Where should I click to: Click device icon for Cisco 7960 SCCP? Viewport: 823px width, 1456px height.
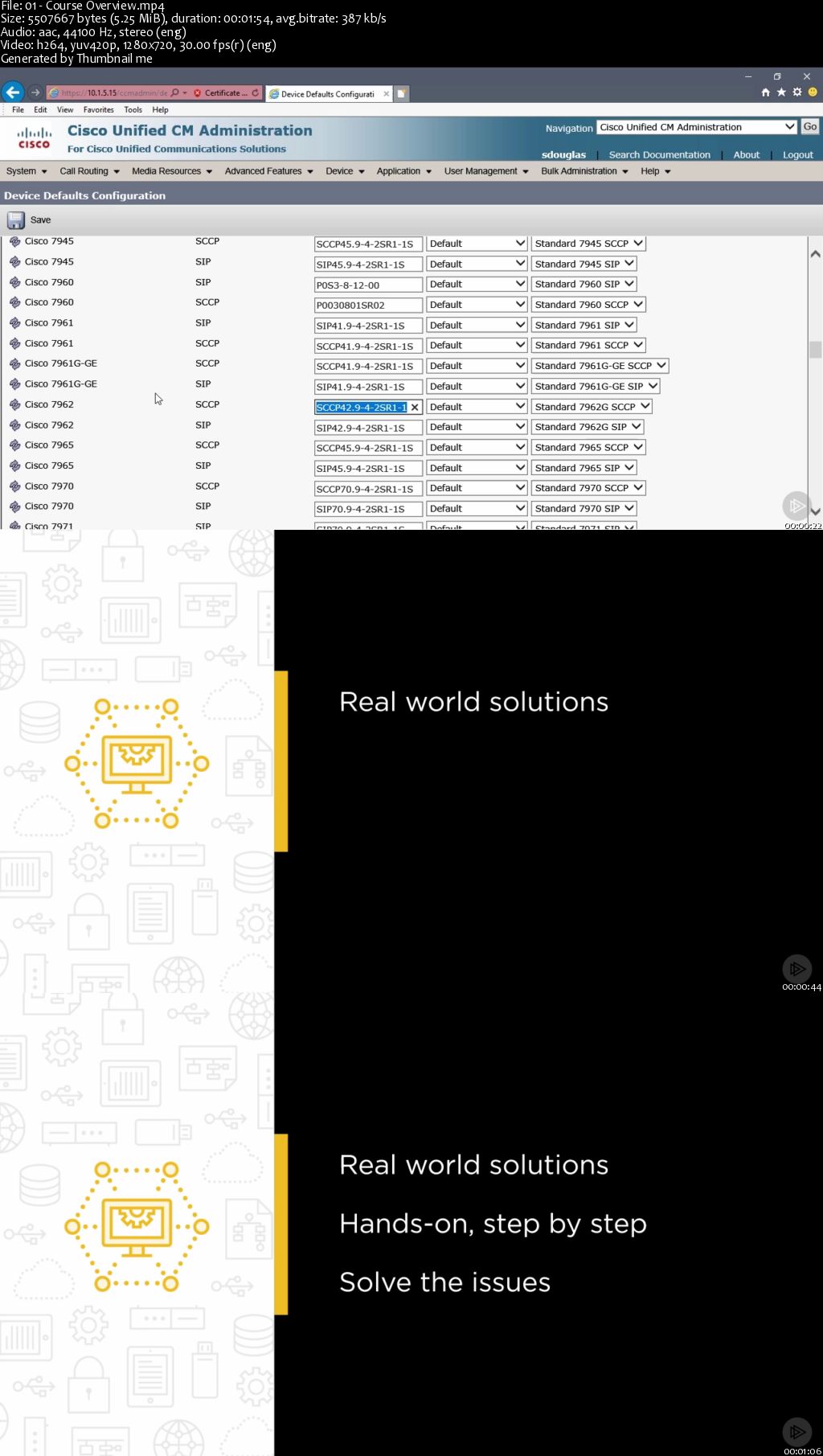pos(14,302)
